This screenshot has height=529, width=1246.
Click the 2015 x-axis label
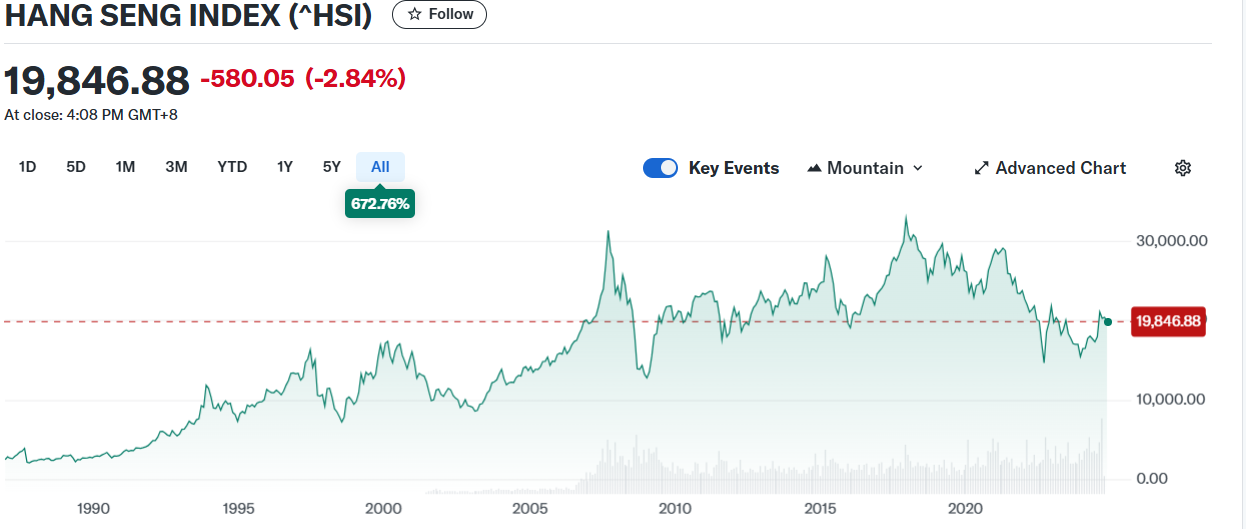tap(821, 508)
